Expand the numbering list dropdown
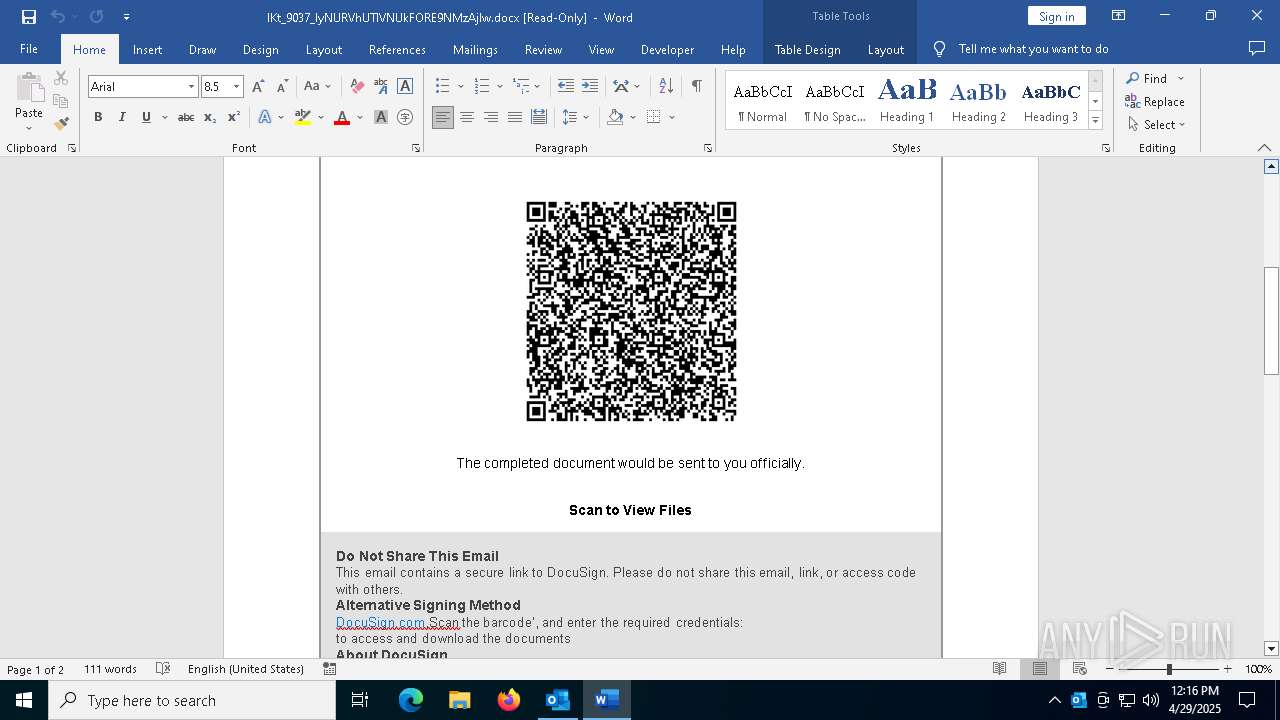The height and width of the screenshot is (720, 1280). (x=499, y=87)
